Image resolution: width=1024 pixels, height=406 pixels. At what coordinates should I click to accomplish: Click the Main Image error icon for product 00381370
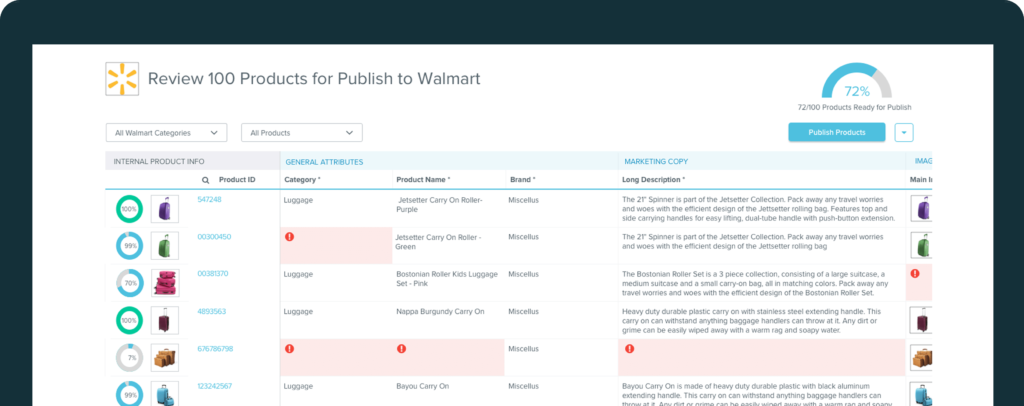(x=914, y=273)
